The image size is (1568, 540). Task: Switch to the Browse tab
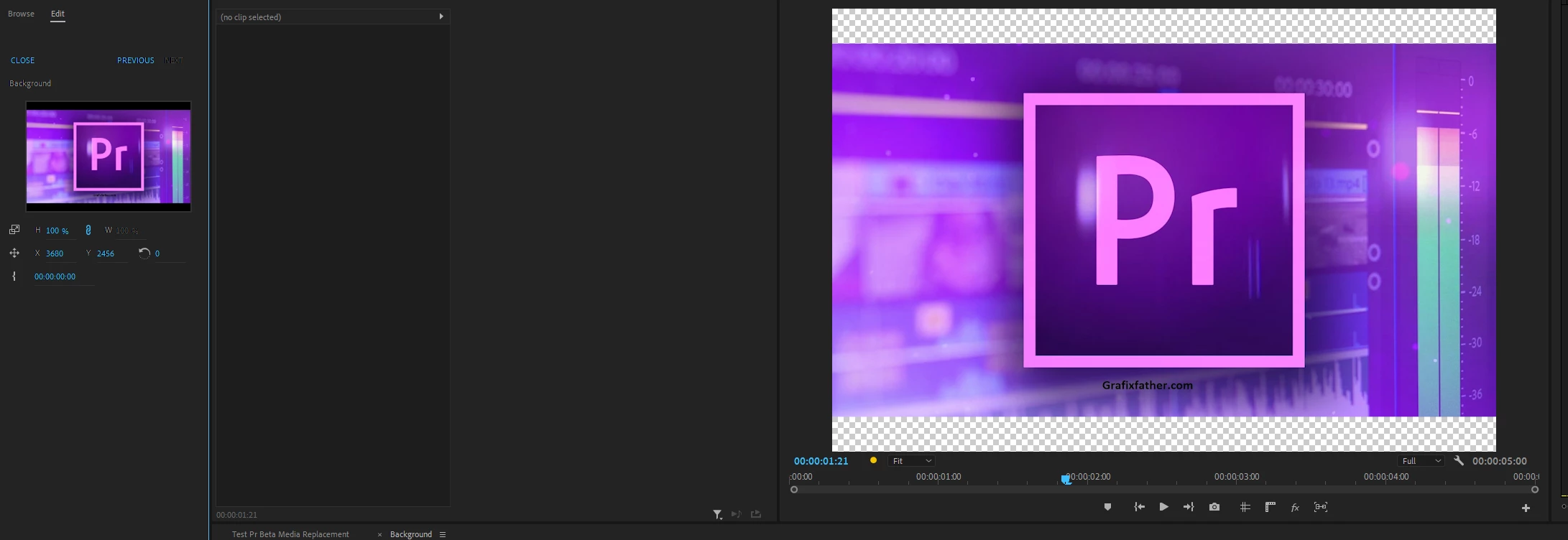pyautogui.click(x=21, y=14)
